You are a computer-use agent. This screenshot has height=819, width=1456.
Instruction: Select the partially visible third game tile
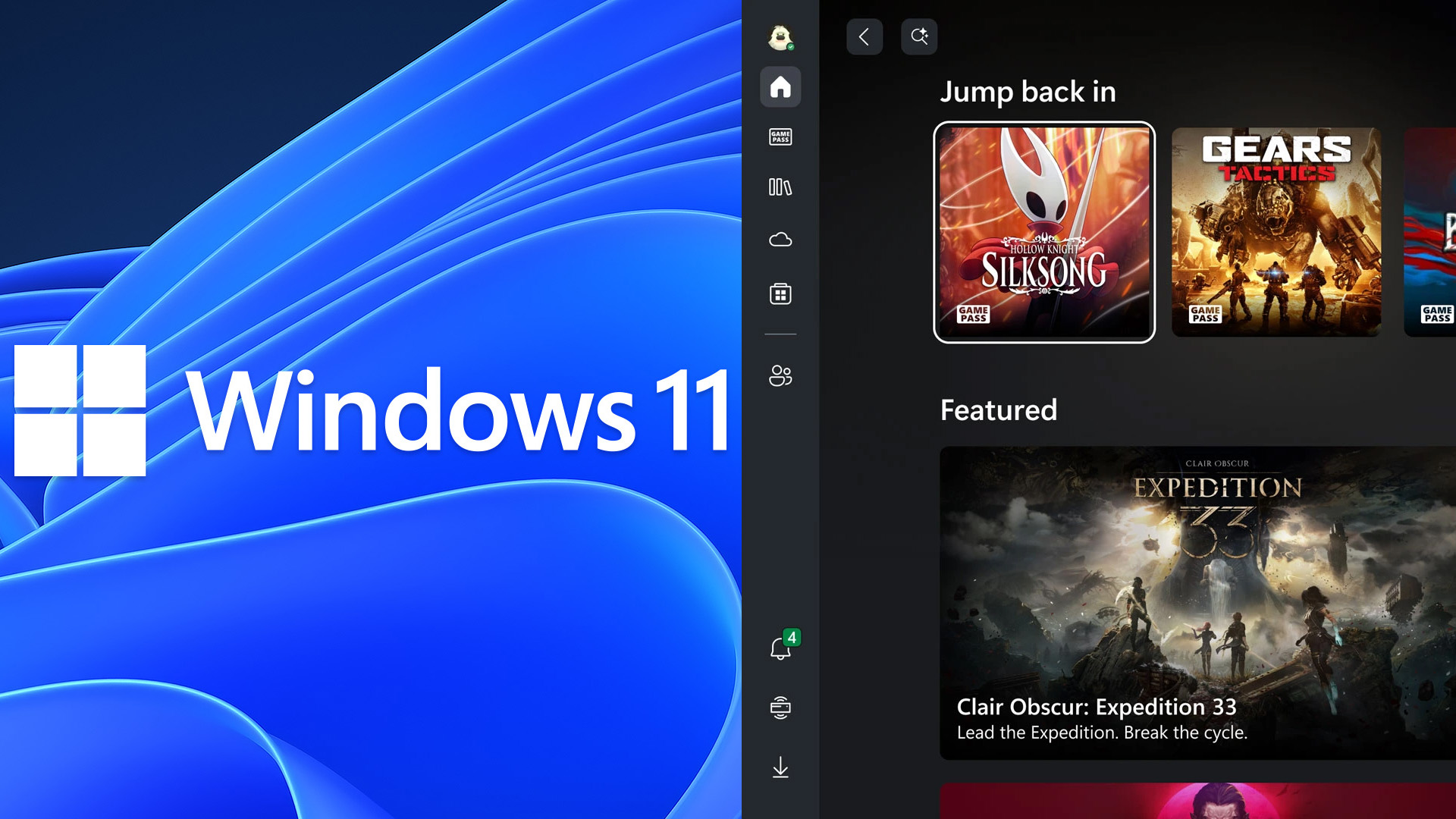coord(1432,231)
